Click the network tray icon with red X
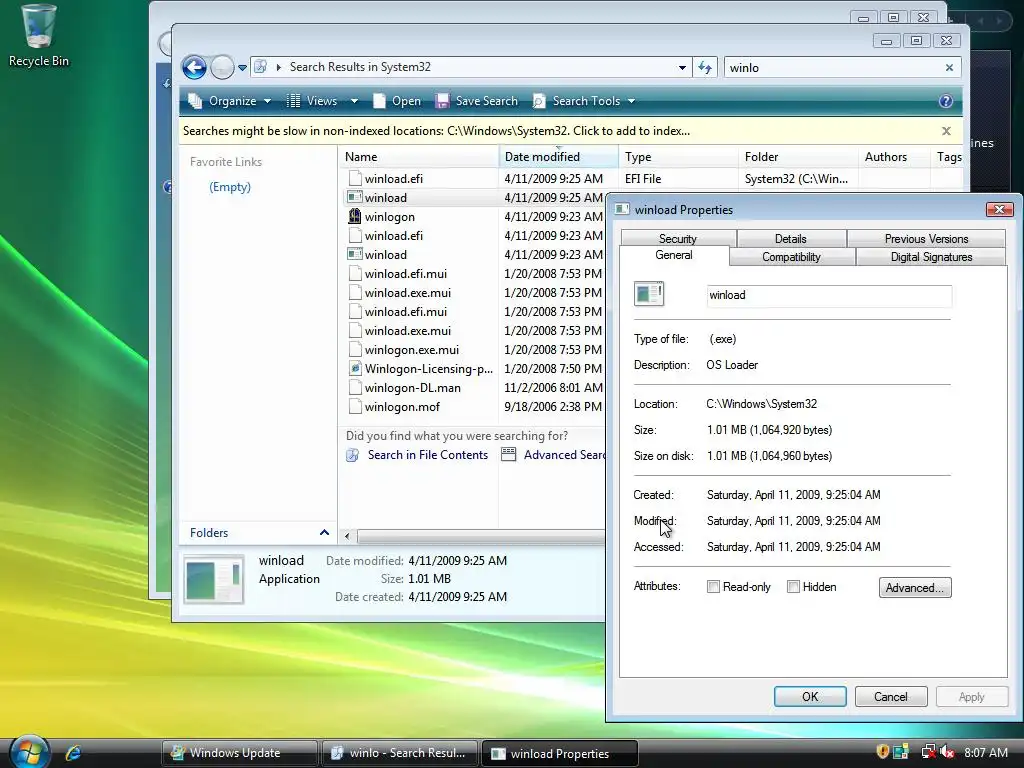This screenshot has height=768, width=1024. point(927,752)
